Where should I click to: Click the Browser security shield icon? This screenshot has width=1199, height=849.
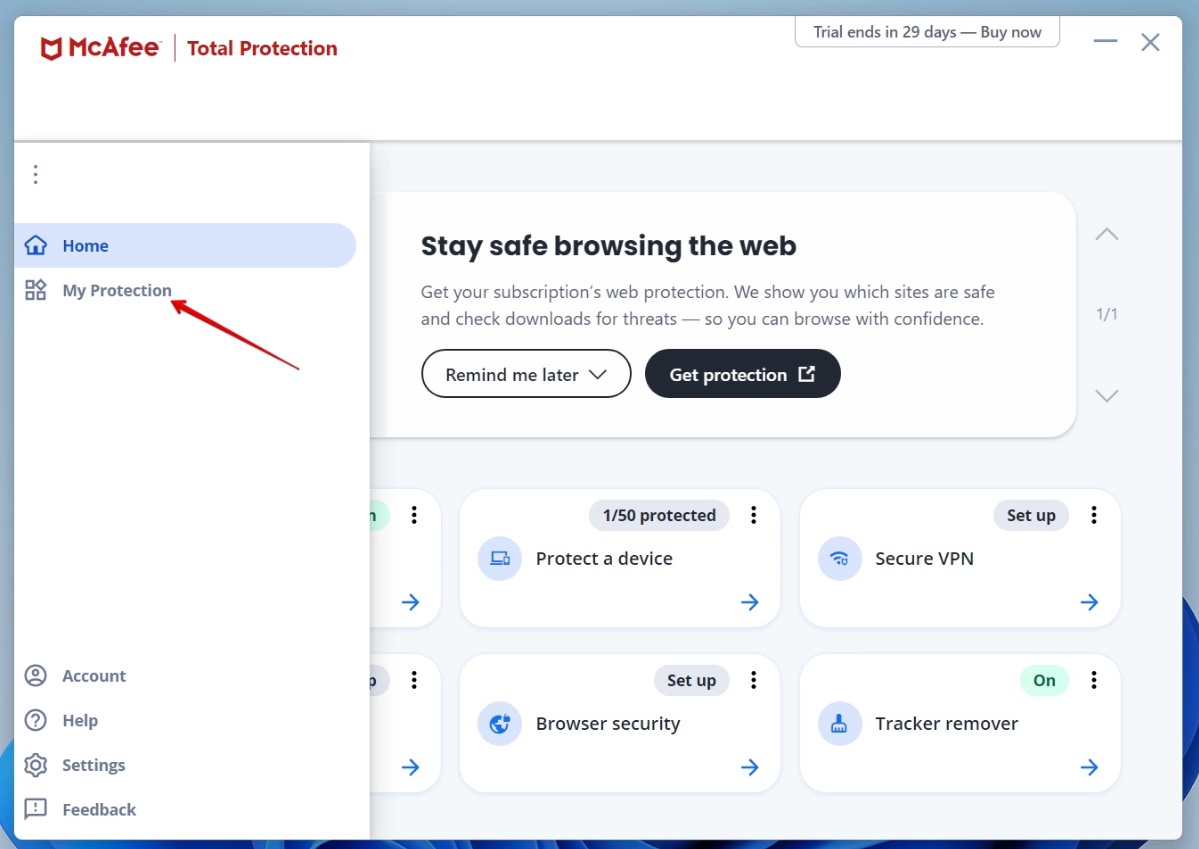coord(499,724)
